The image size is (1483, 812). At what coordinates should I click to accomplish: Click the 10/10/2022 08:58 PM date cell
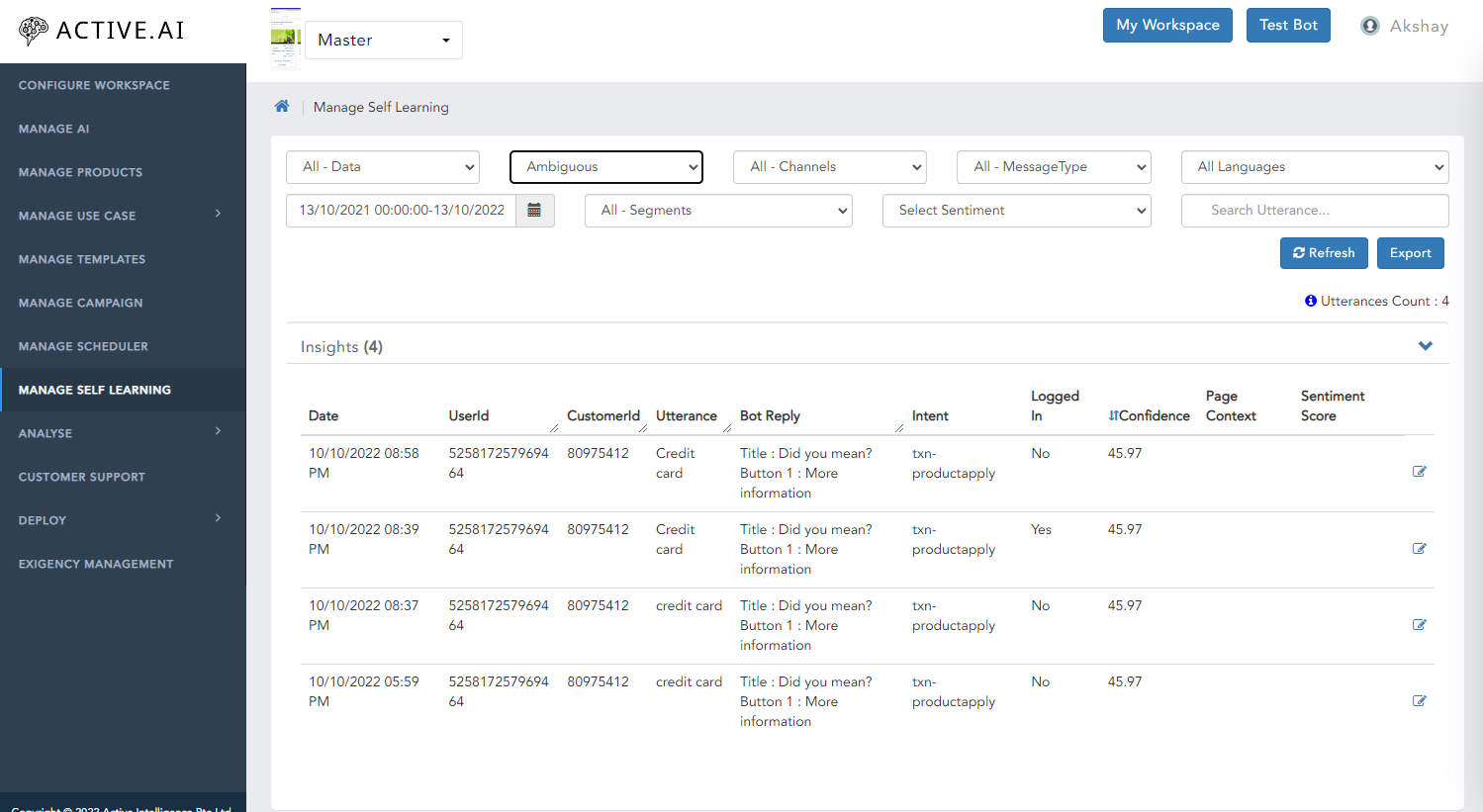pos(364,463)
